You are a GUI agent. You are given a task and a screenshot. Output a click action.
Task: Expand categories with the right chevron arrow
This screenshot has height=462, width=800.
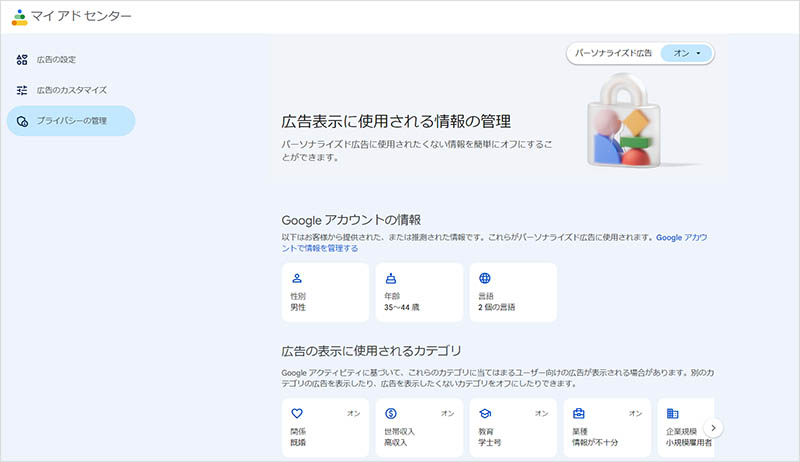click(x=714, y=427)
